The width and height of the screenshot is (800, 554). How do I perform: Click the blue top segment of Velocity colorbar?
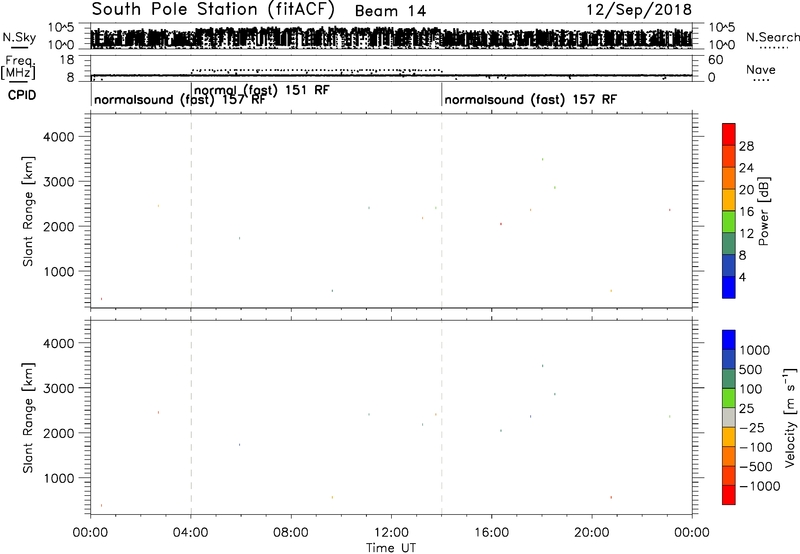click(729, 340)
